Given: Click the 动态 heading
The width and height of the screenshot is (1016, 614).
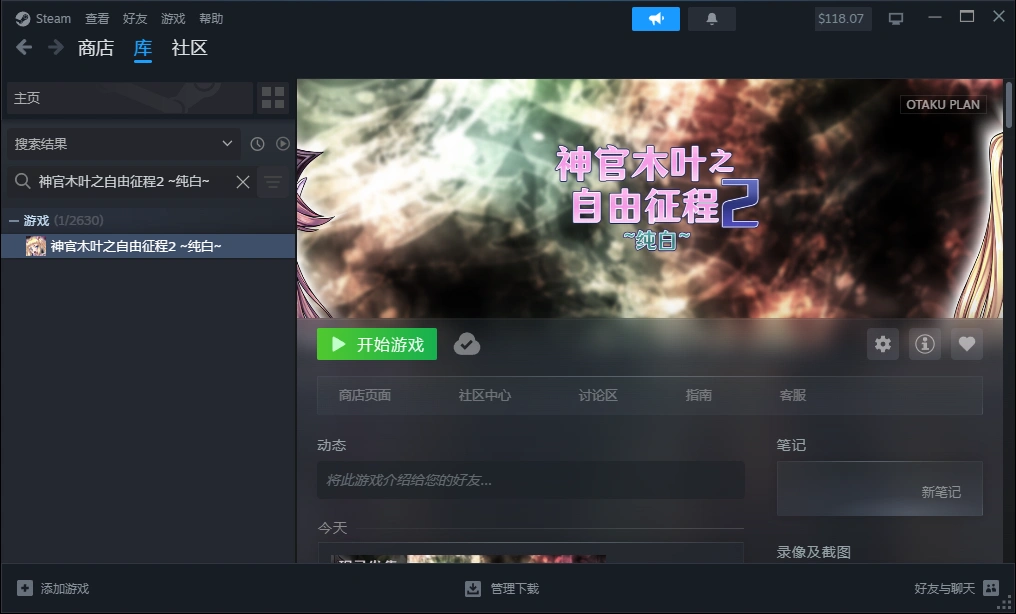Looking at the screenshot, I should coord(331,445).
